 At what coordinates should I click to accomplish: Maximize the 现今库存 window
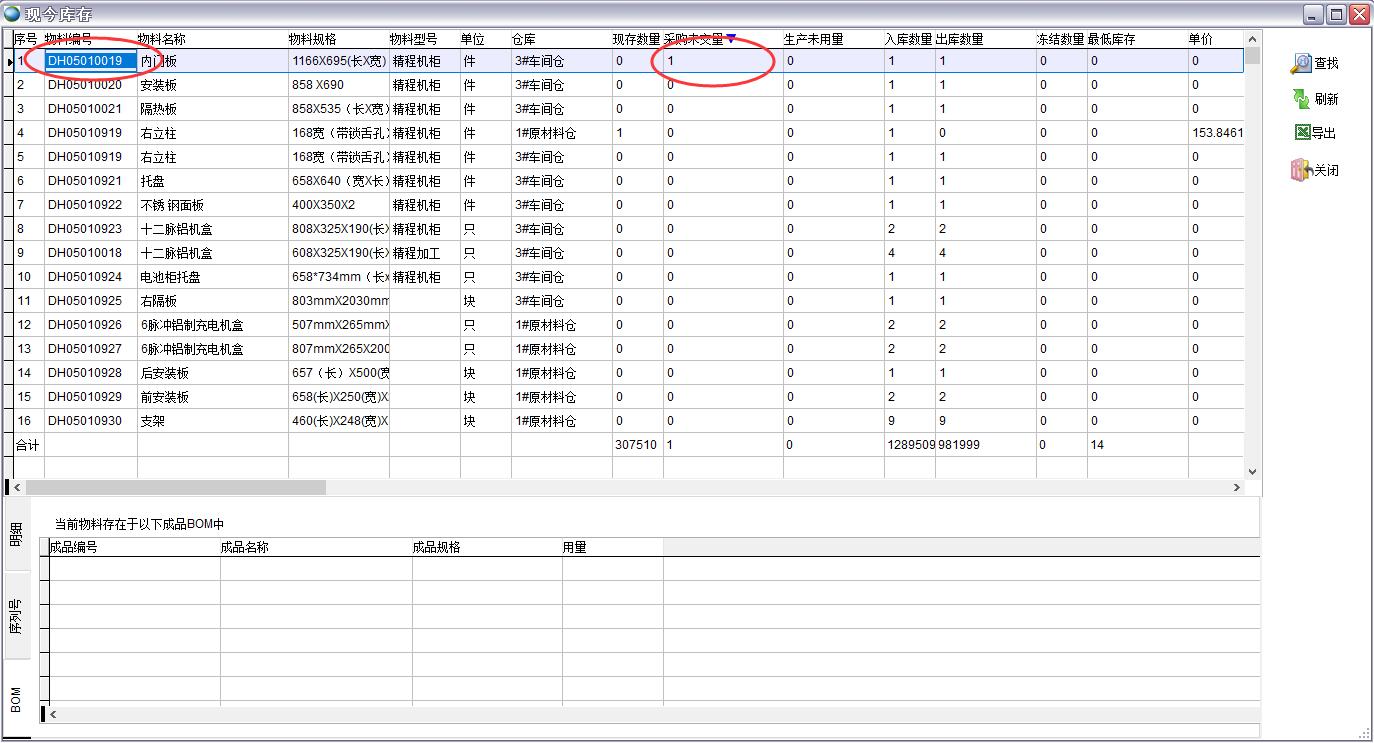tap(1336, 14)
